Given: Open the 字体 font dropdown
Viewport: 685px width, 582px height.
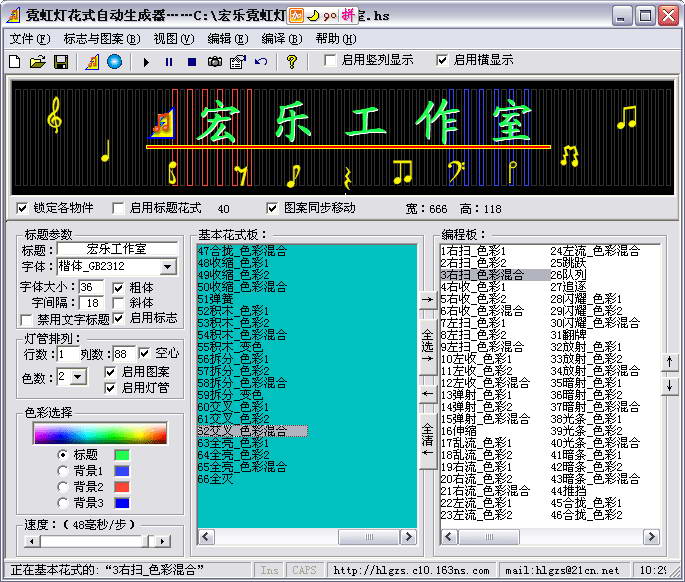Looking at the screenshot, I should [167, 267].
